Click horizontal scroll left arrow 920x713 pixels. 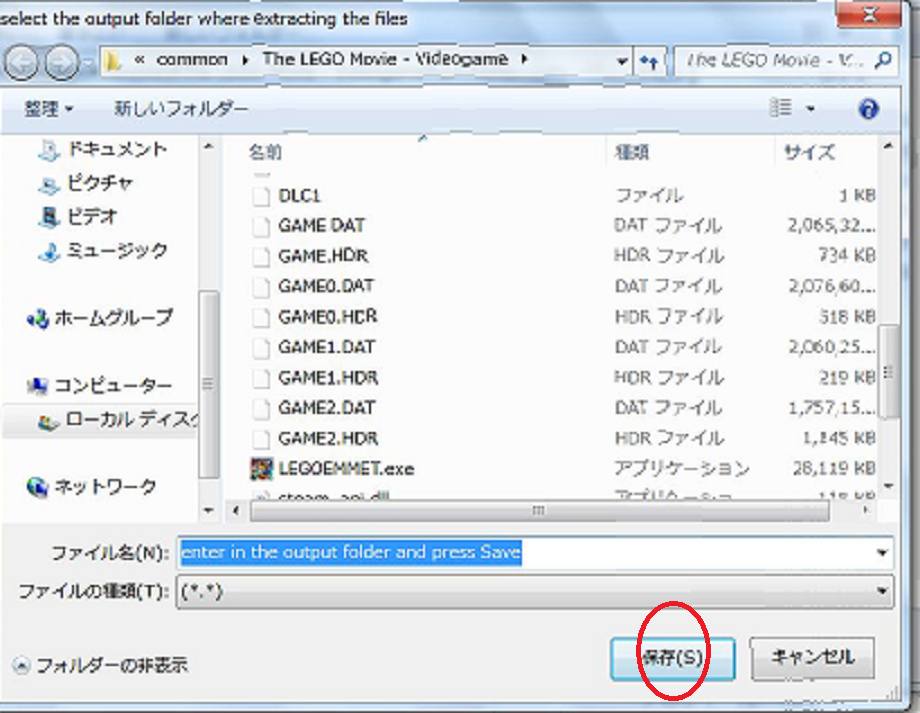236,510
